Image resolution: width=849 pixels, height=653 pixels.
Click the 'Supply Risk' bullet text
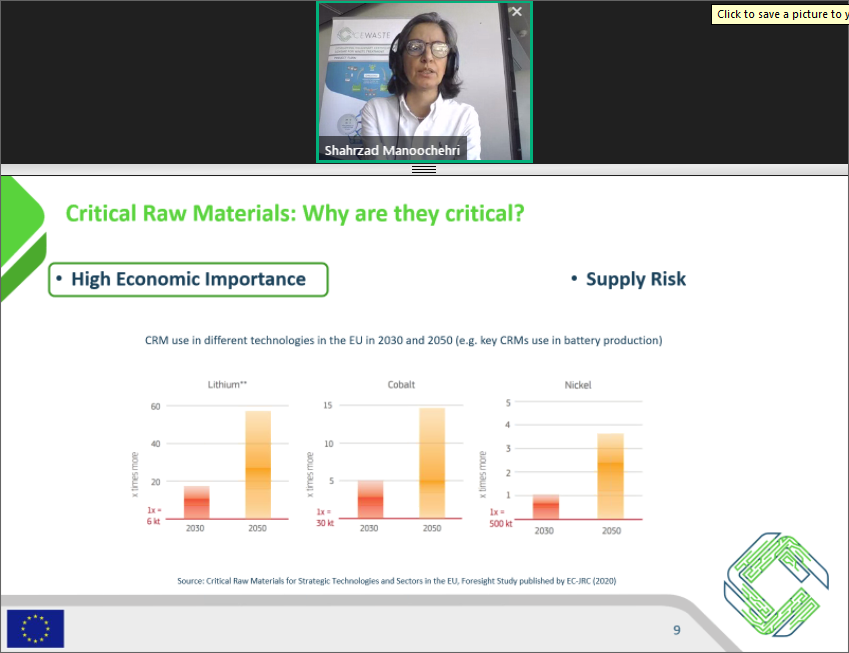click(636, 279)
